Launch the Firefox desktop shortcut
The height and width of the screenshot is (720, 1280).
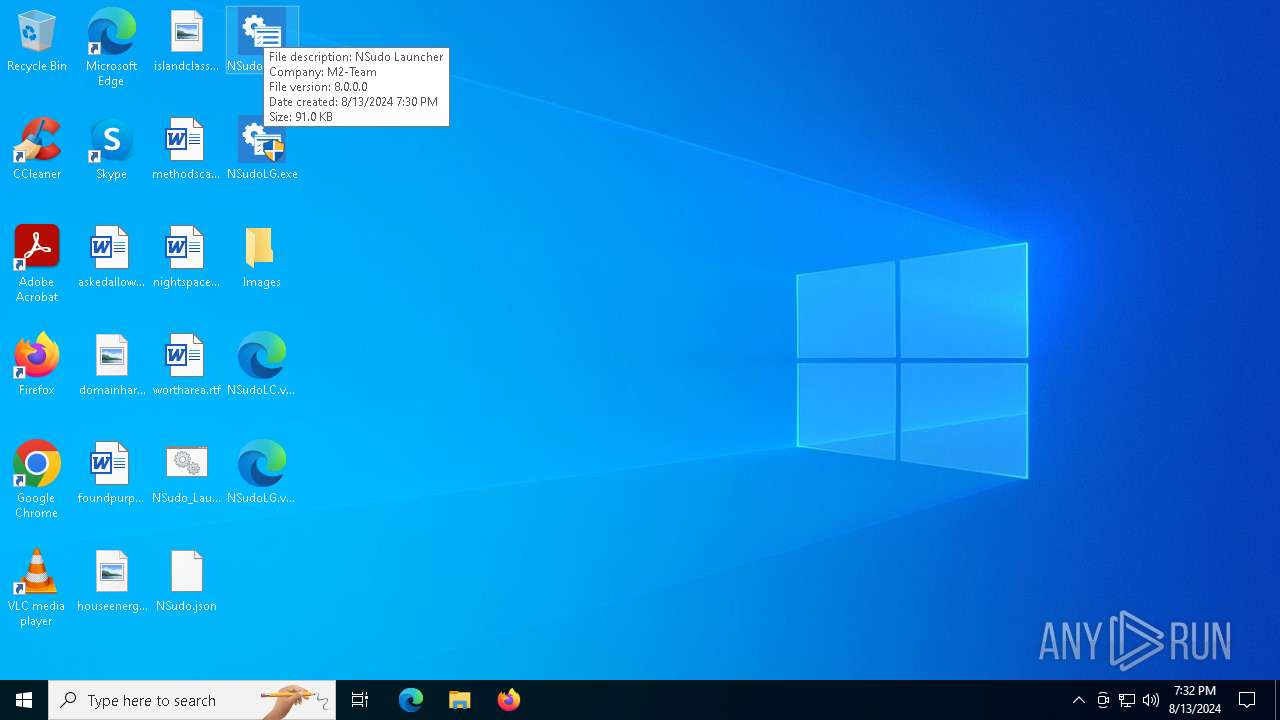click(37, 365)
